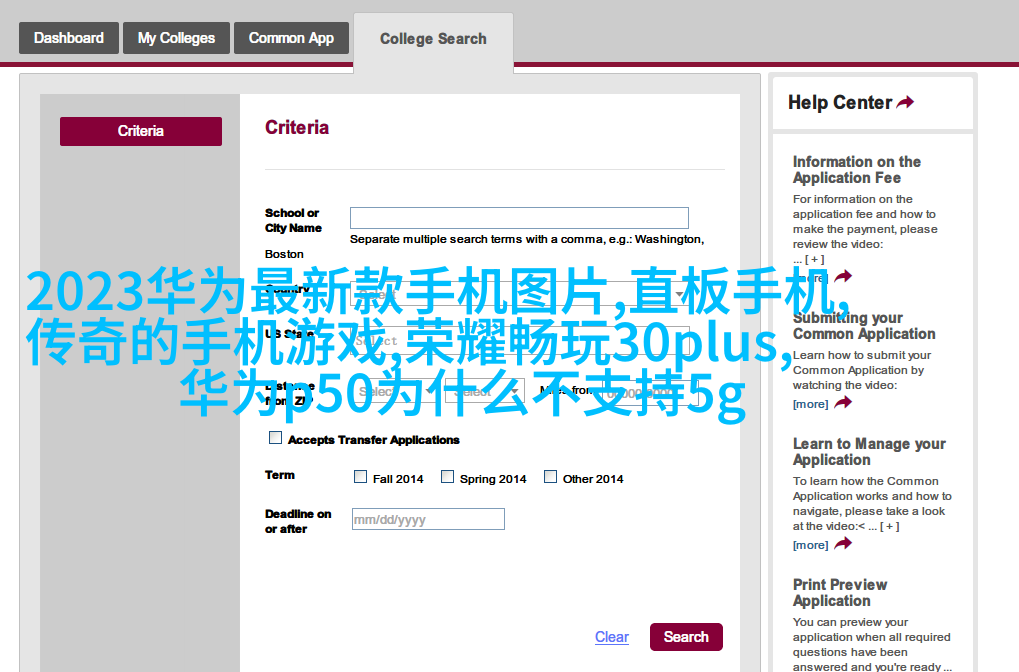This screenshot has height=672, width=1019.
Task: Click red arrow under Application Fee info
Action: [843, 277]
